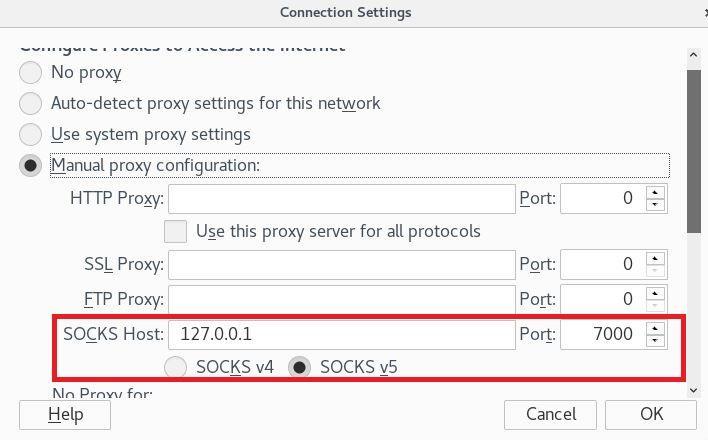
Task: Decrease the SOCKS port value
Action: pyautogui.click(x=655, y=340)
